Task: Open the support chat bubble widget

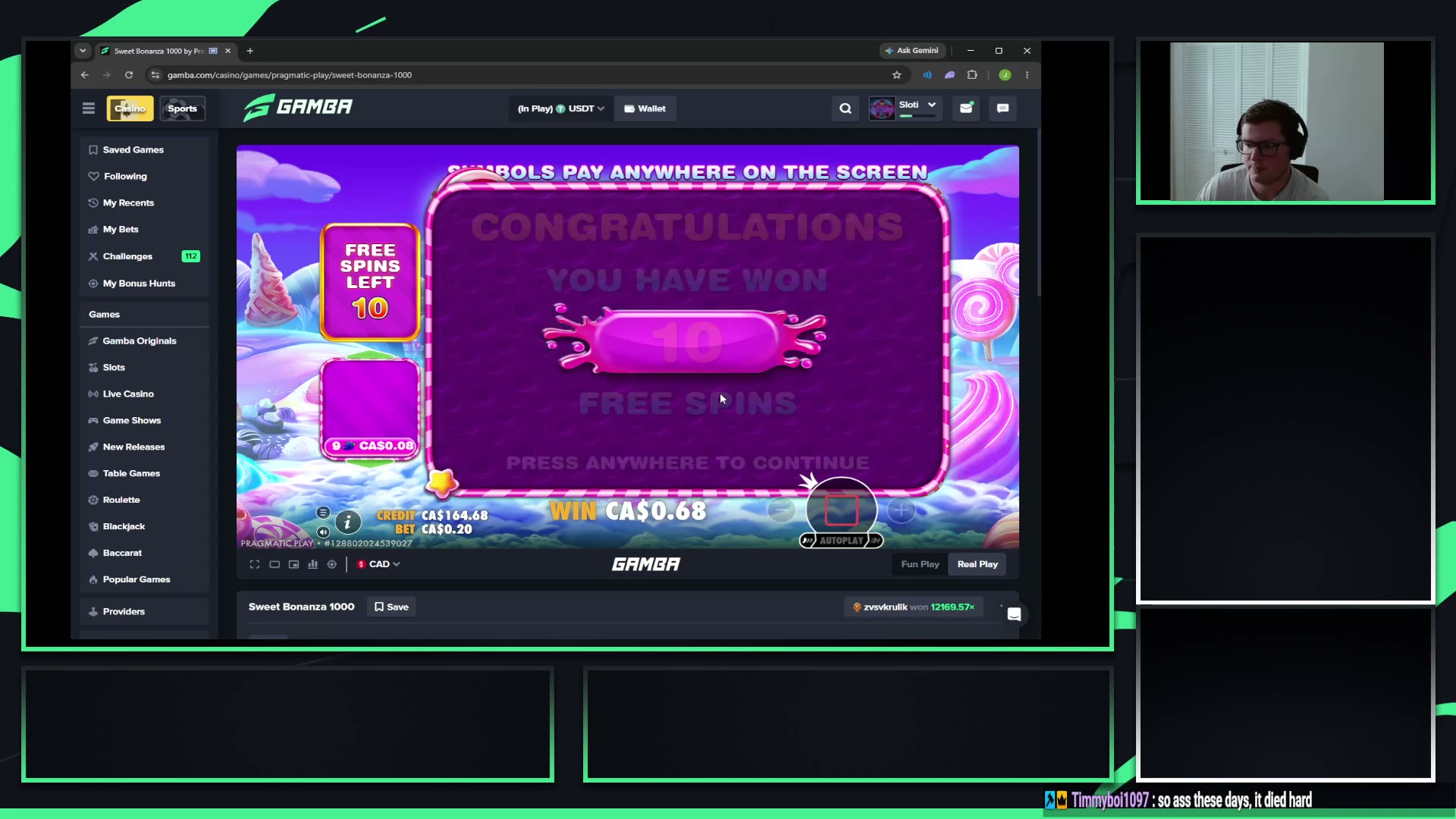Action: point(1014,614)
